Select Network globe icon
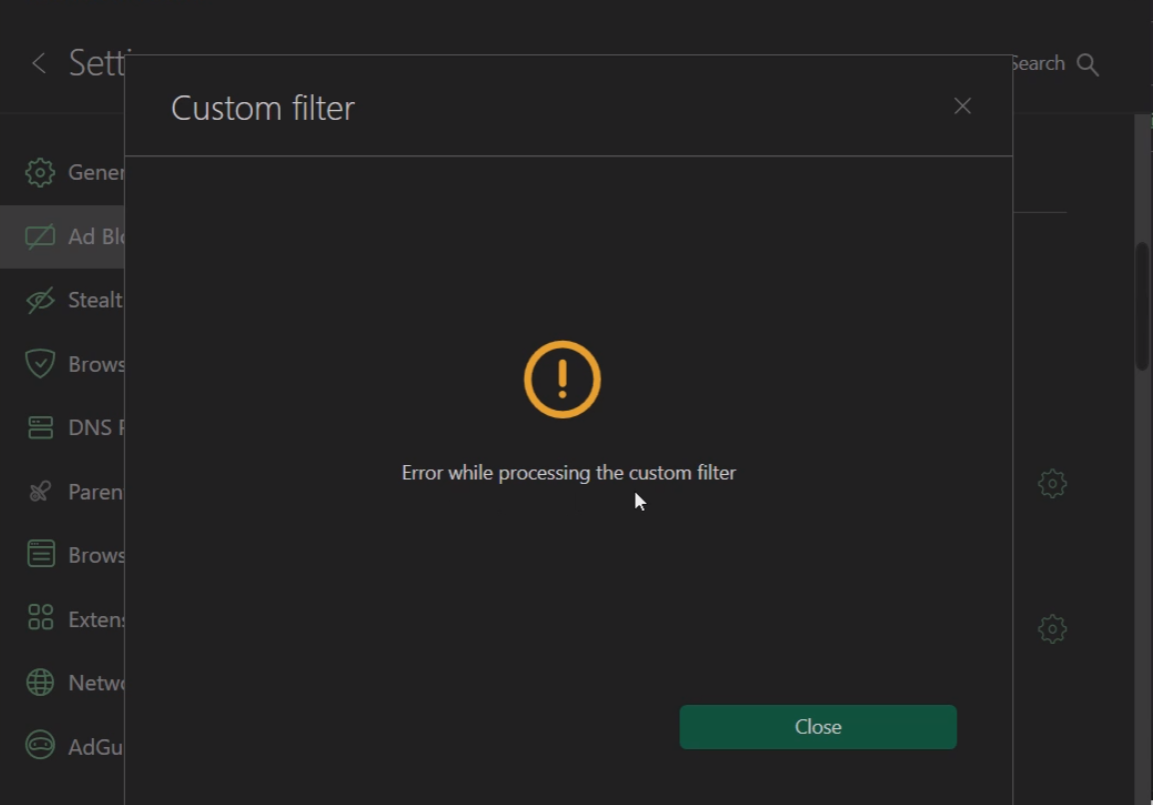The width and height of the screenshot is (1153, 805). (40, 682)
